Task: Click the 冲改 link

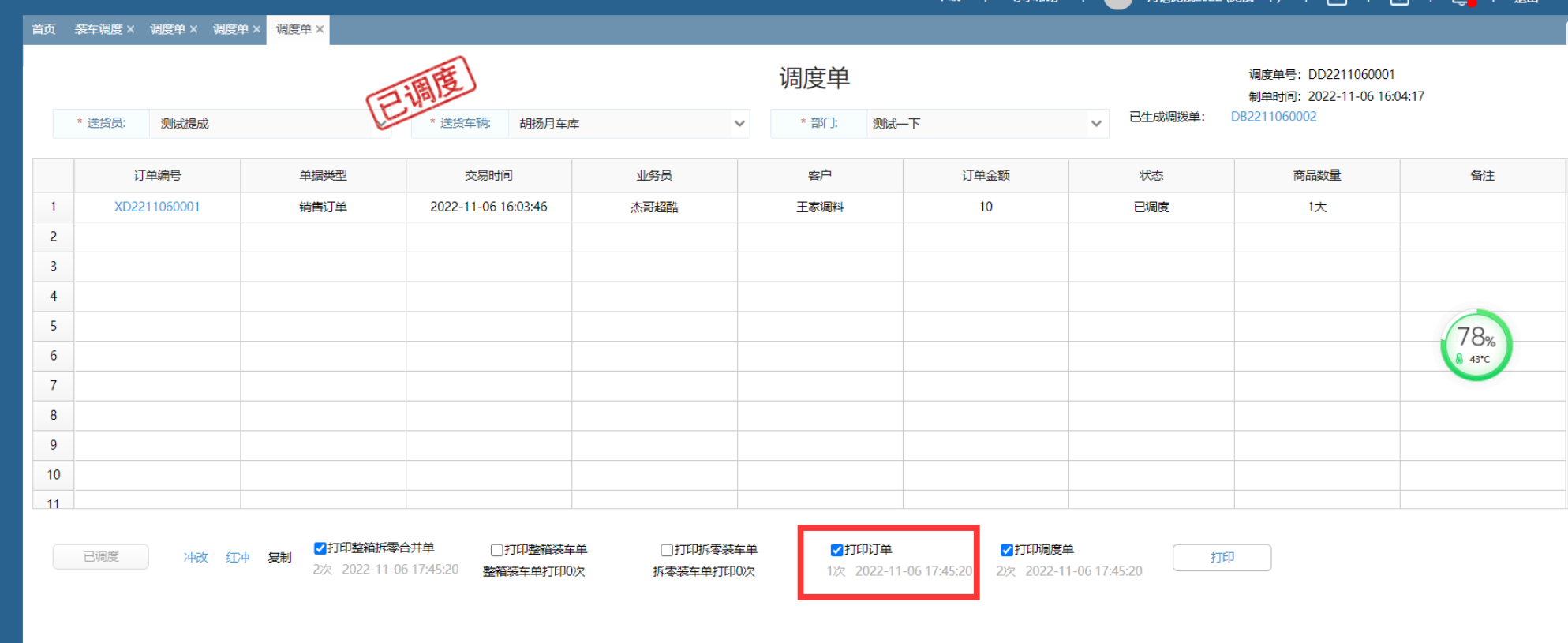Action: [x=196, y=557]
